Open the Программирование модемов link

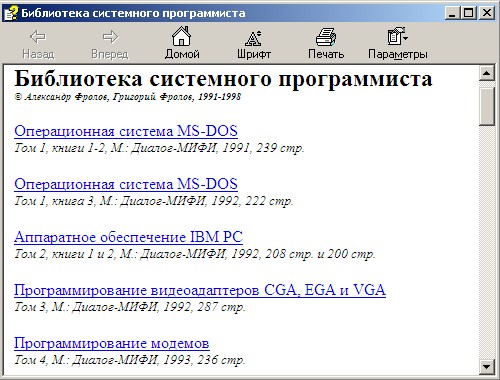tap(111, 343)
